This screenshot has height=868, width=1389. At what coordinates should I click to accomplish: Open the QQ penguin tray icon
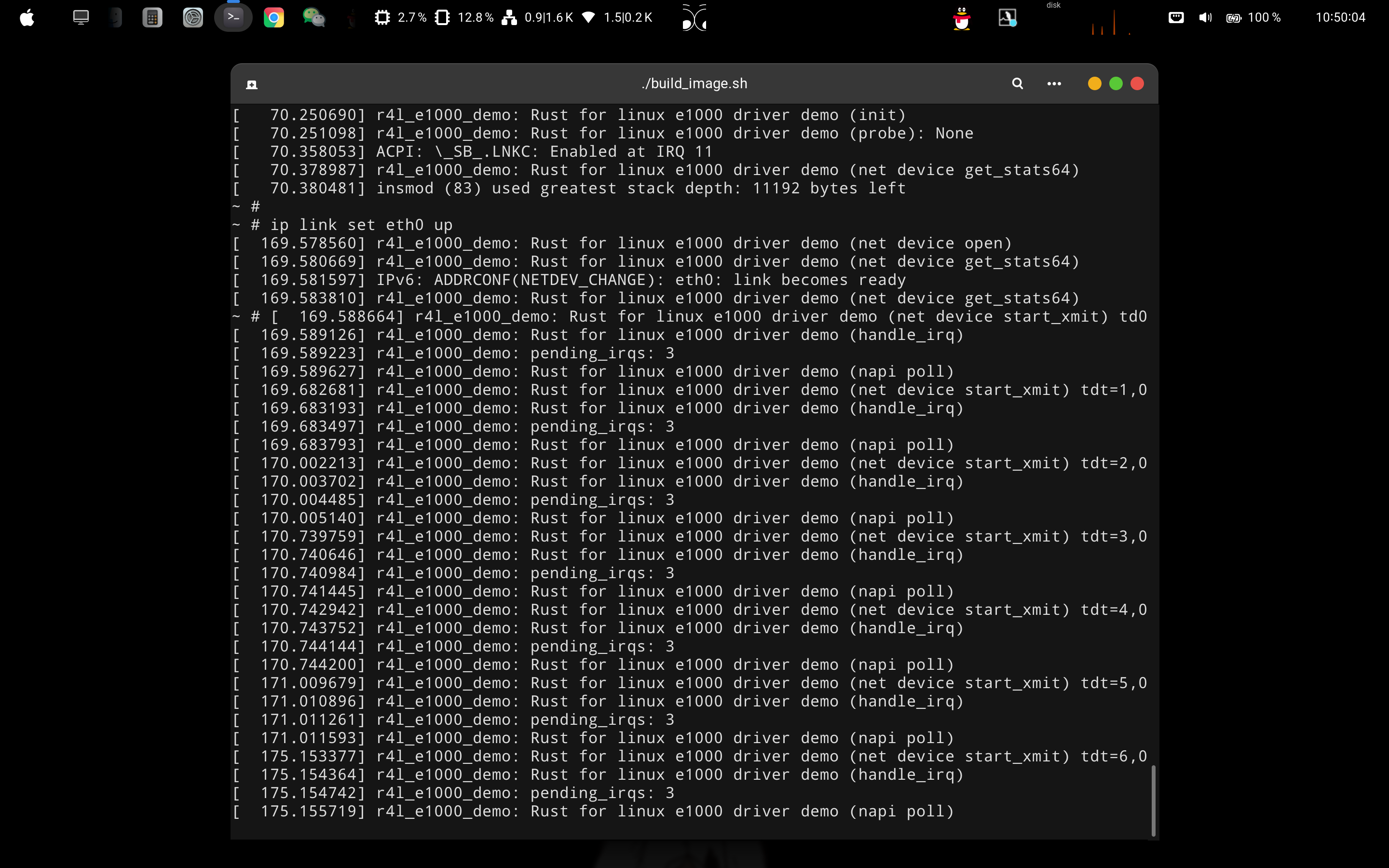[961, 18]
